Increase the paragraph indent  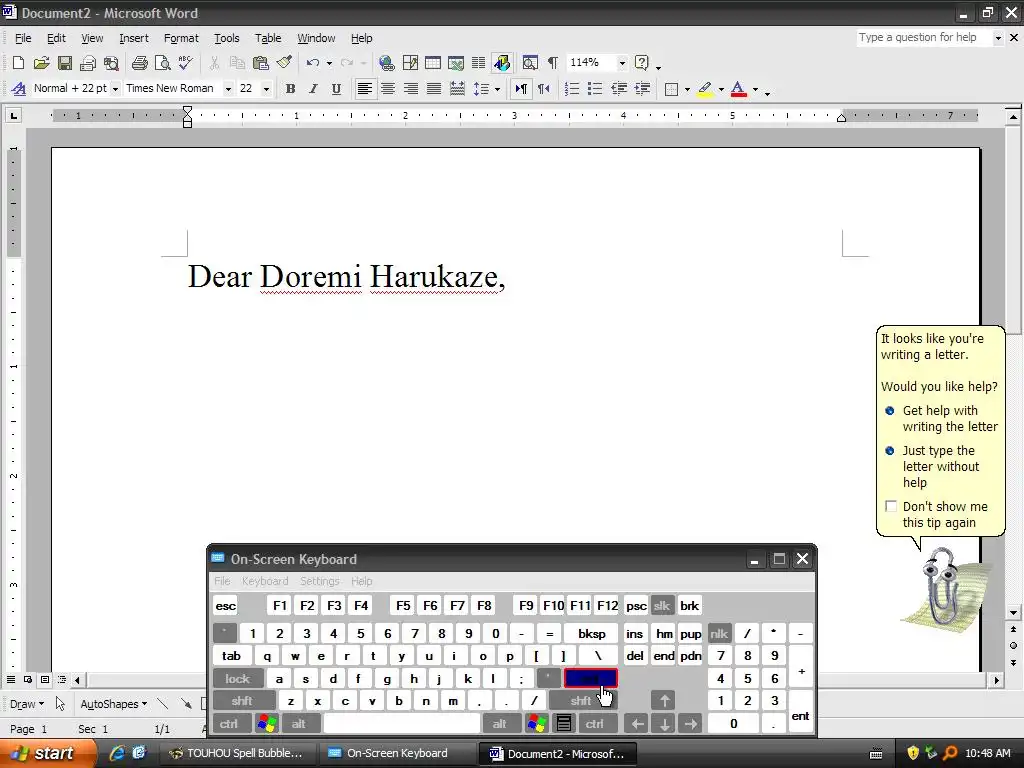click(x=642, y=89)
